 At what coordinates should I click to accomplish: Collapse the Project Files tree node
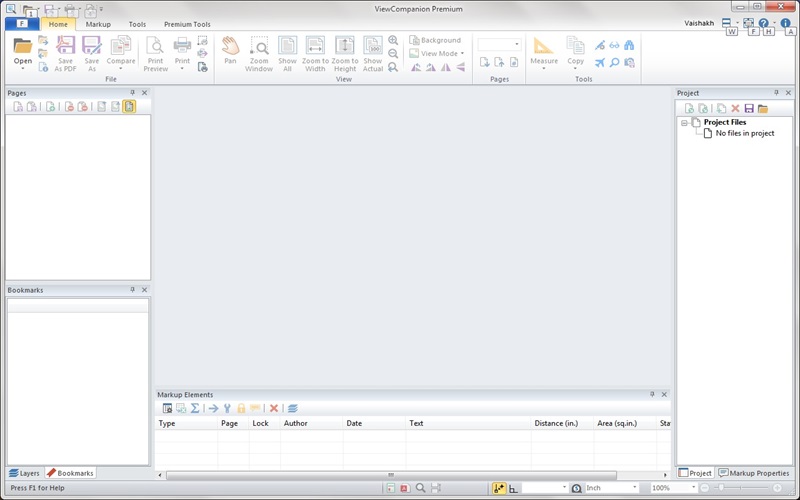point(684,122)
